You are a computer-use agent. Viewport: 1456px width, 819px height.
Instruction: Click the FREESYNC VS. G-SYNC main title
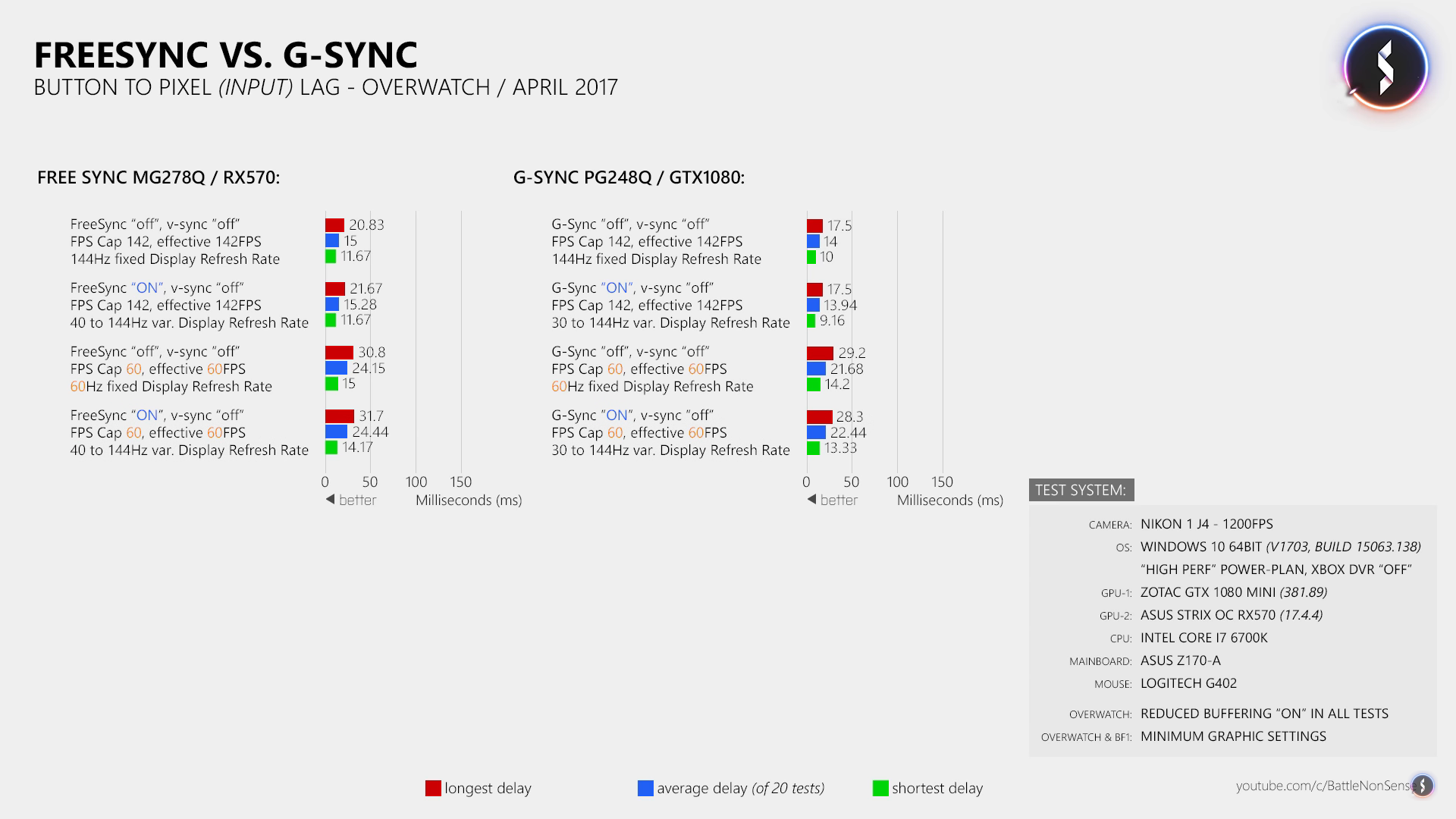point(225,55)
